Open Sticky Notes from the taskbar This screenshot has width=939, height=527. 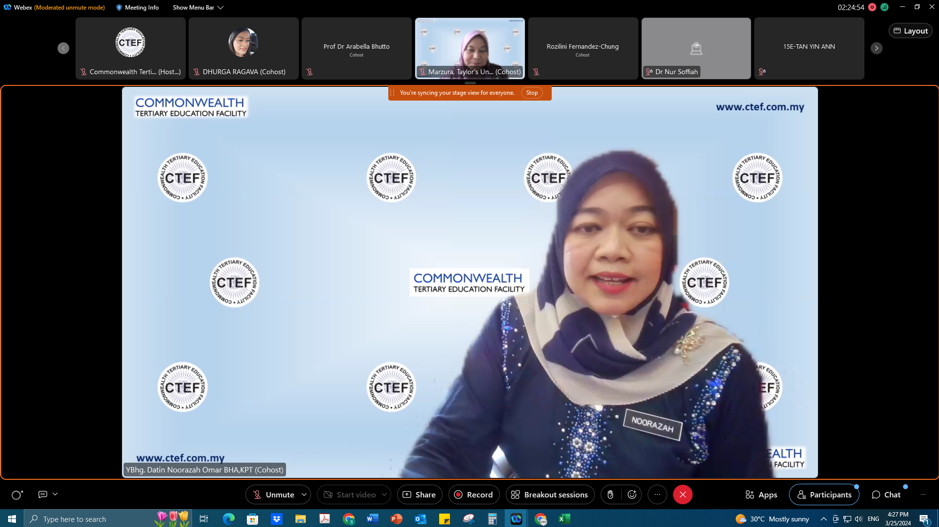pyautogui.click(x=444, y=519)
